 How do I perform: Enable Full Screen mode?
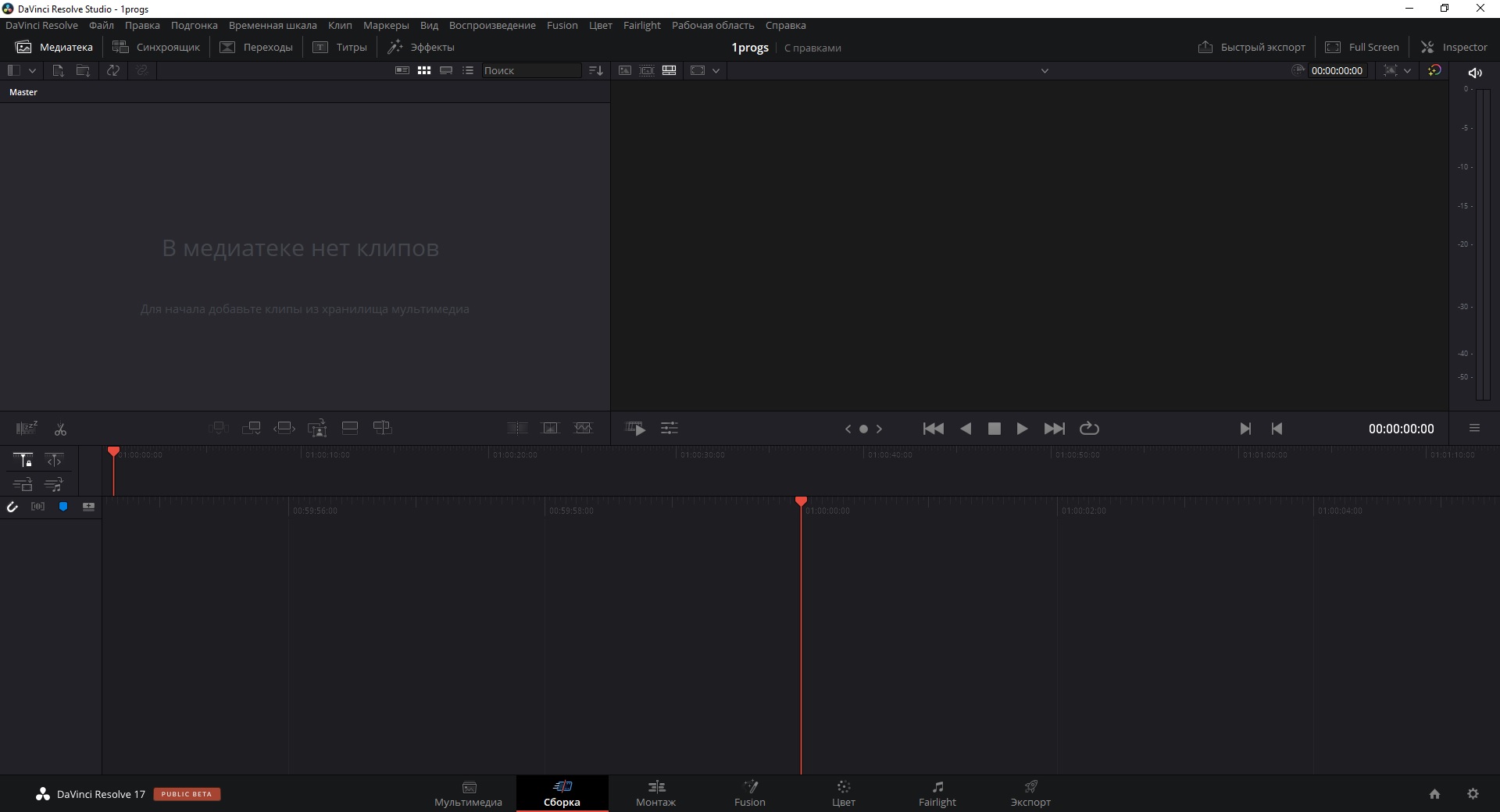[x=1362, y=47]
